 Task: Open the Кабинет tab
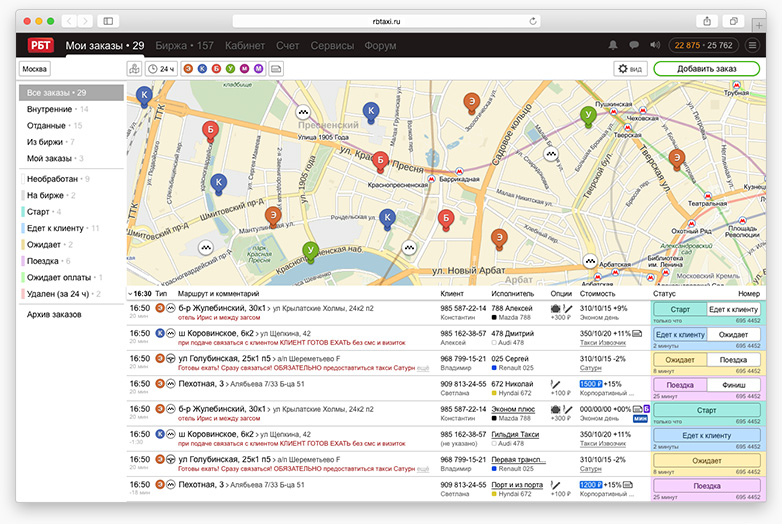(244, 45)
